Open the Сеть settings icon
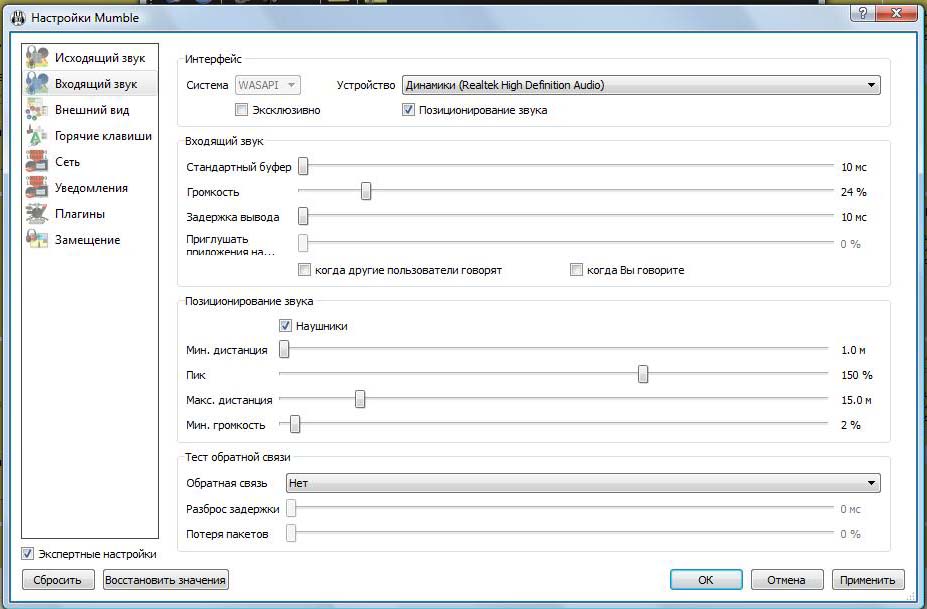 (37, 162)
